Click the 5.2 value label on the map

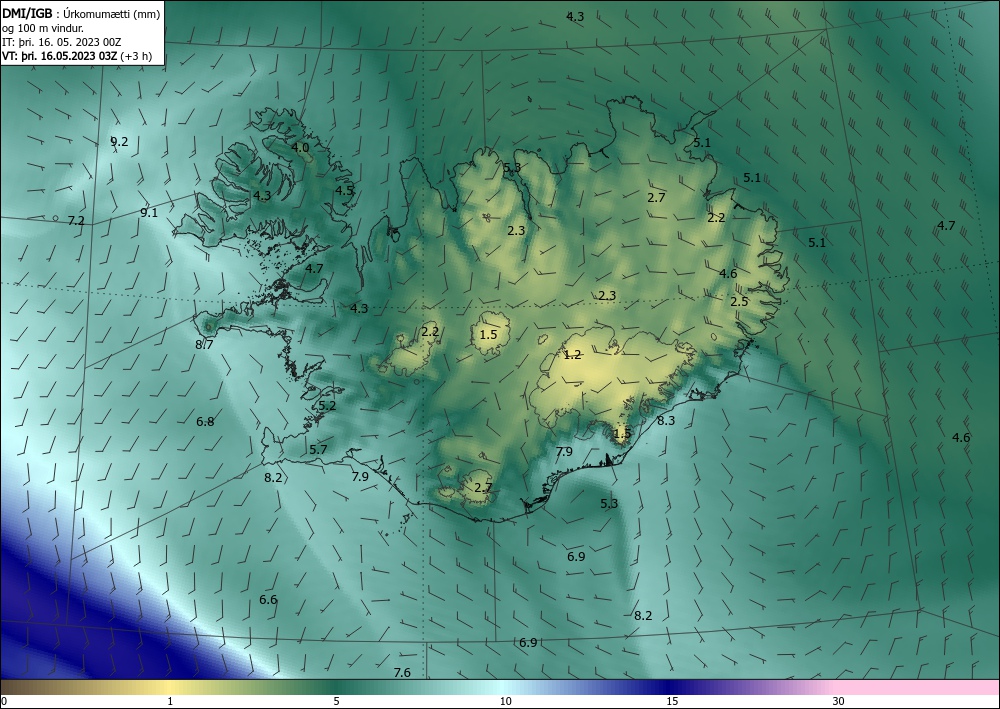click(x=327, y=406)
